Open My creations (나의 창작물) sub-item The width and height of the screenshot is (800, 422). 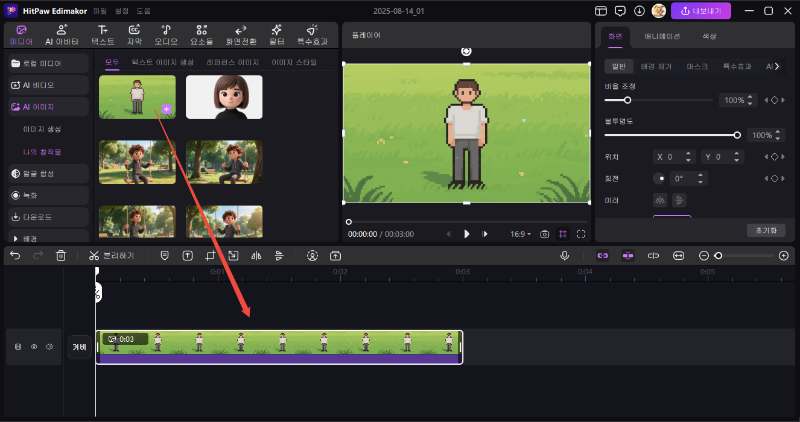42,152
